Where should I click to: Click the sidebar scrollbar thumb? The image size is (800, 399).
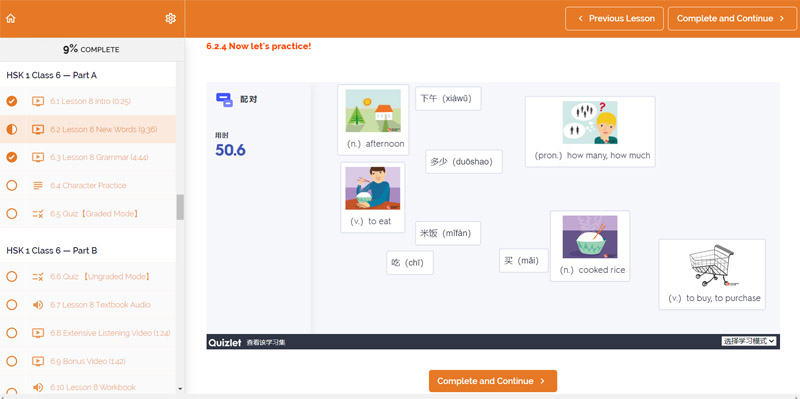[x=180, y=207]
